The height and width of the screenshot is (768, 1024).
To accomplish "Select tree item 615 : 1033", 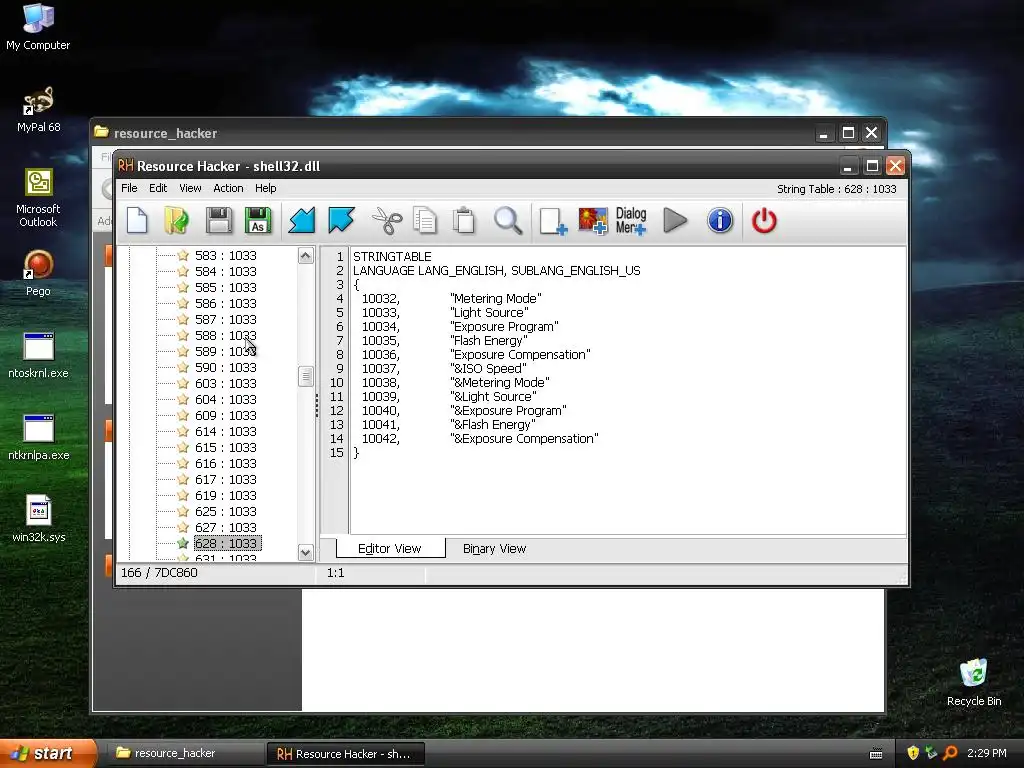I will click(x=225, y=447).
